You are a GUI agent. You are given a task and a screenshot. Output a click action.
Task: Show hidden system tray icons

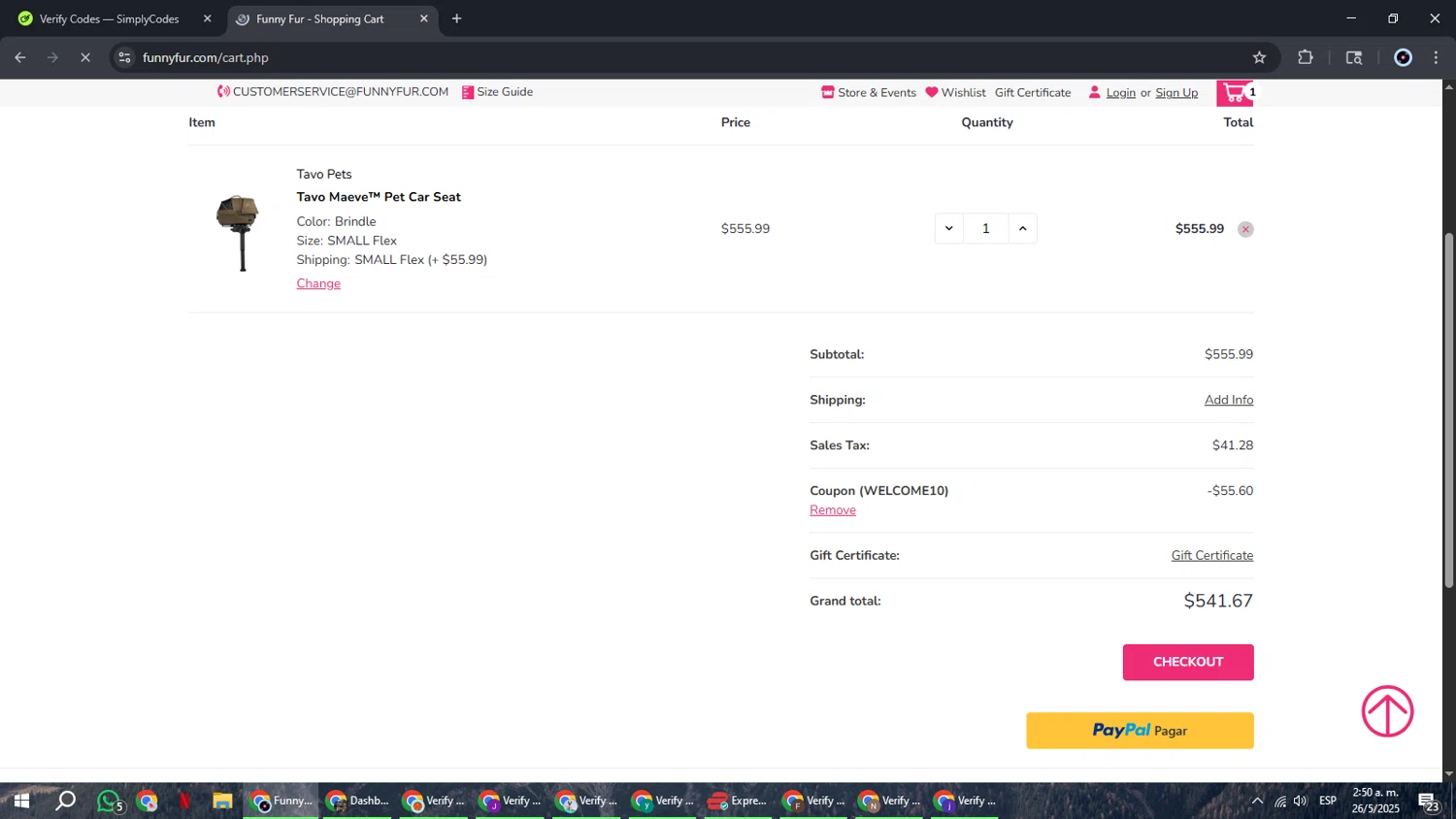(x=1257, y=801)
